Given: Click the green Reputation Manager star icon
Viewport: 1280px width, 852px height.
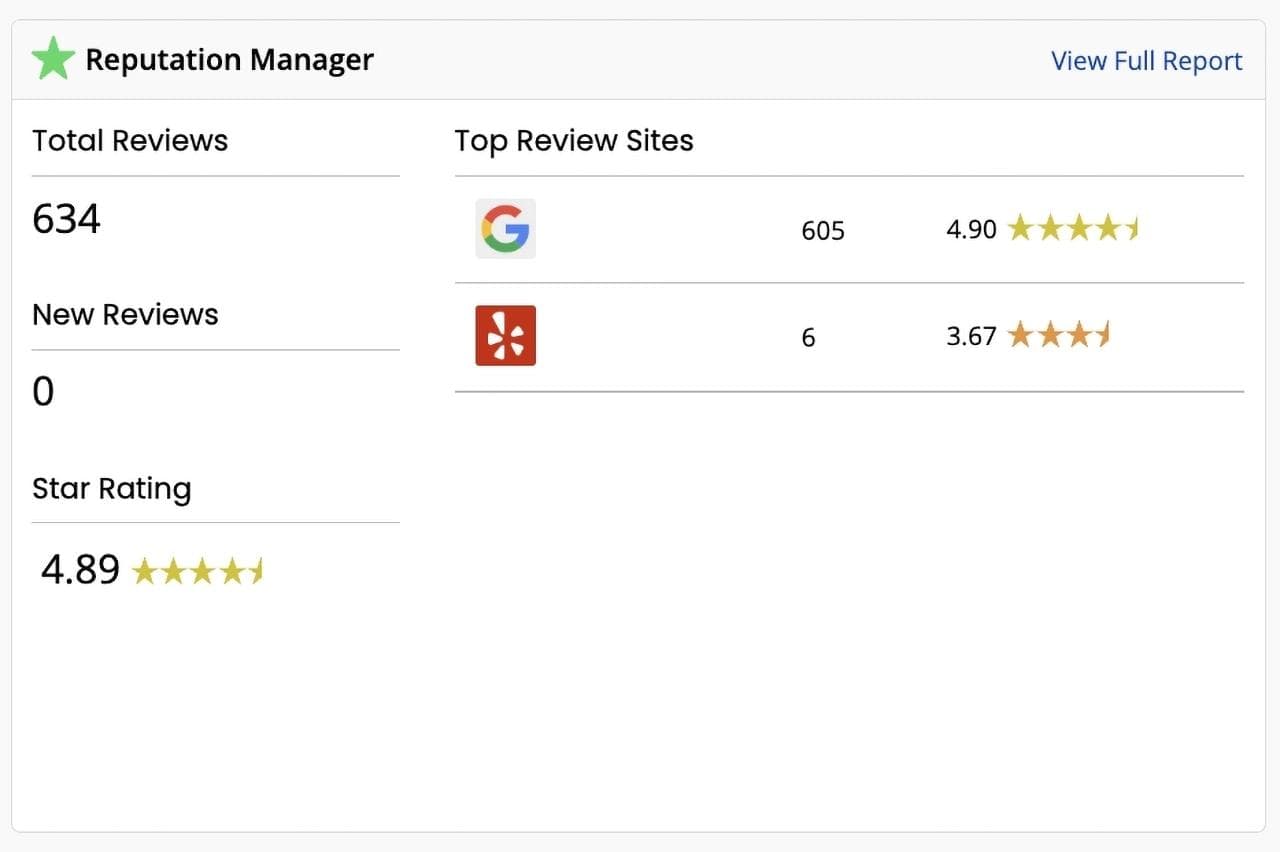Looking at the screenshot, I should [53, 59].
